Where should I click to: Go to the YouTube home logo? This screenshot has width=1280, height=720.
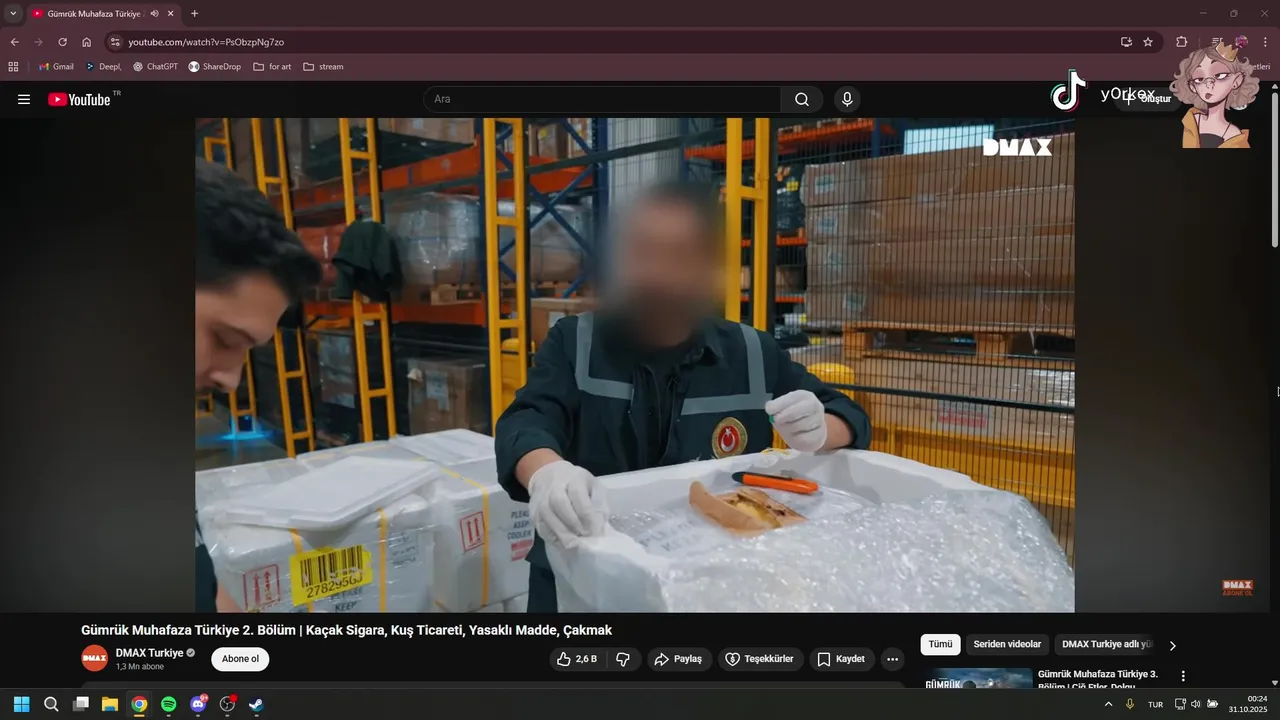coord(79,99)
